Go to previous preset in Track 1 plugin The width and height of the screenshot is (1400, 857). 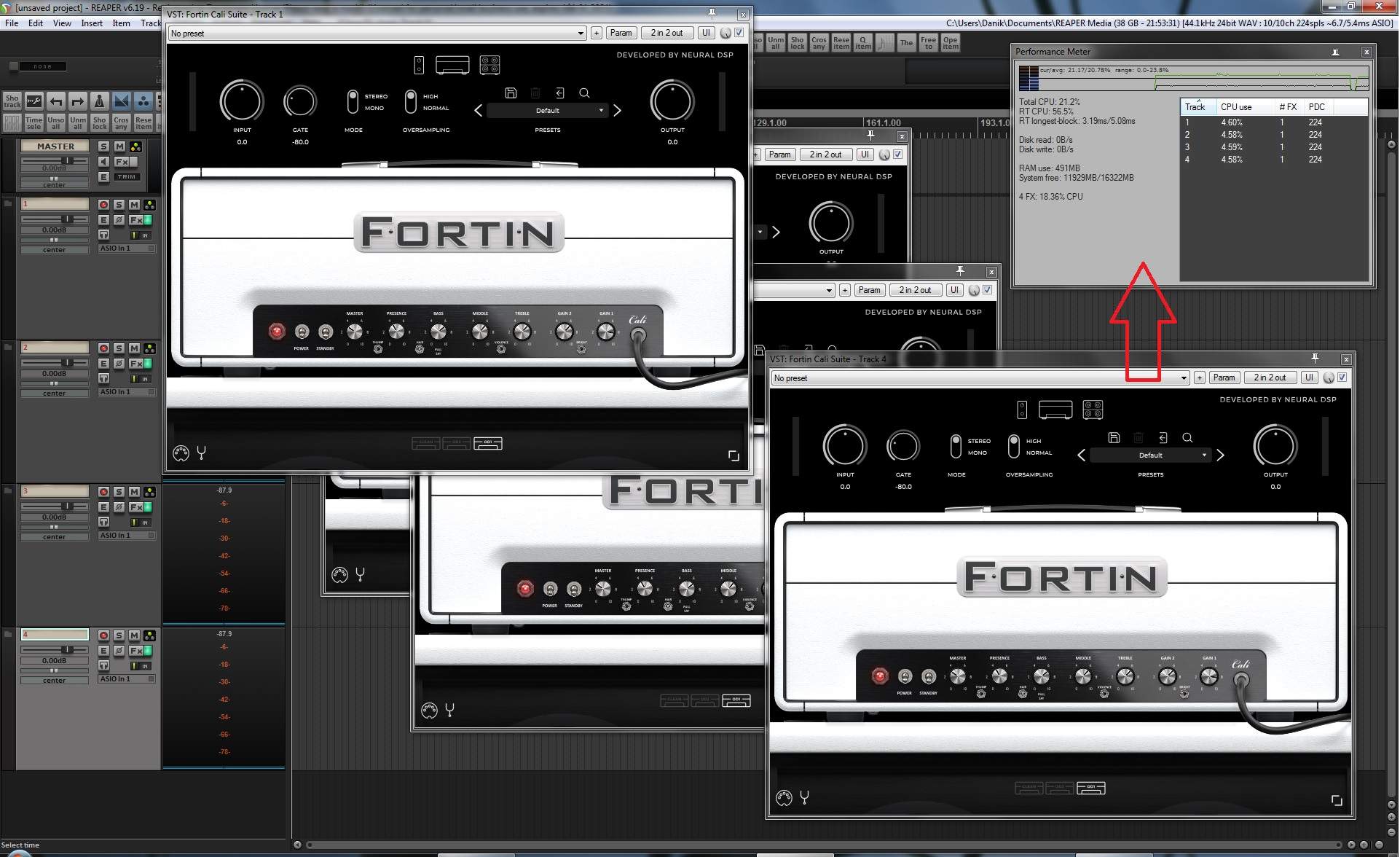pos(478,111)
